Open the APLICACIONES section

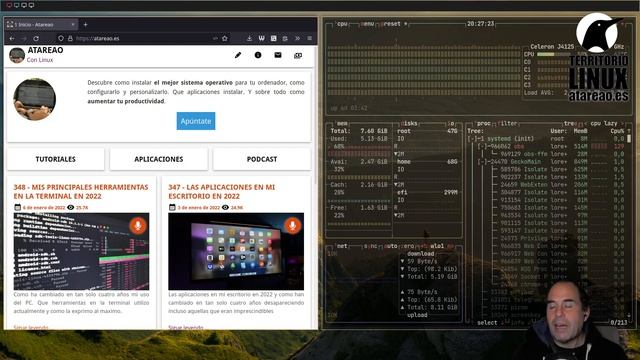(x=159, y=159)
